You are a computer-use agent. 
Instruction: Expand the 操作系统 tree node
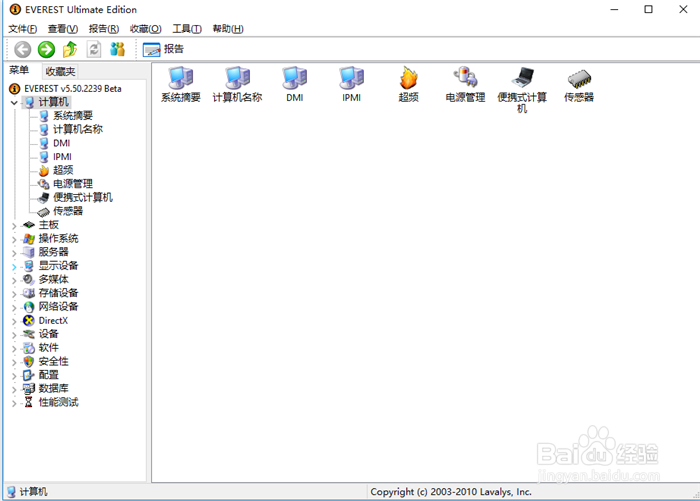click(14, 239)
